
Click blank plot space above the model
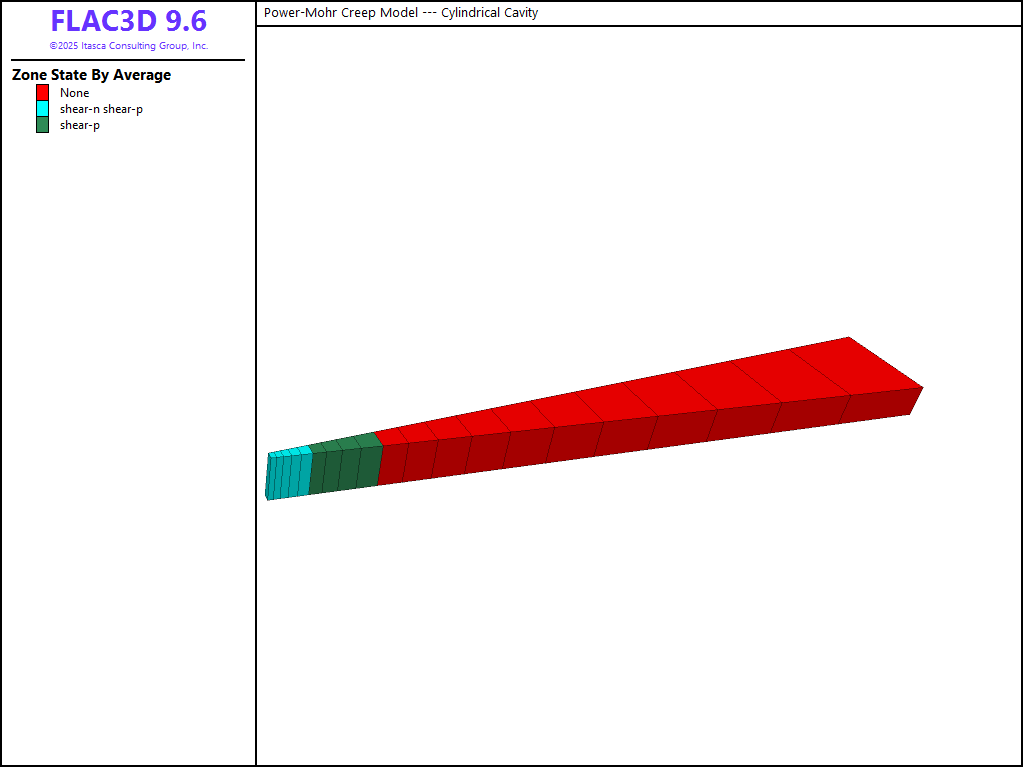coord(640,200)
